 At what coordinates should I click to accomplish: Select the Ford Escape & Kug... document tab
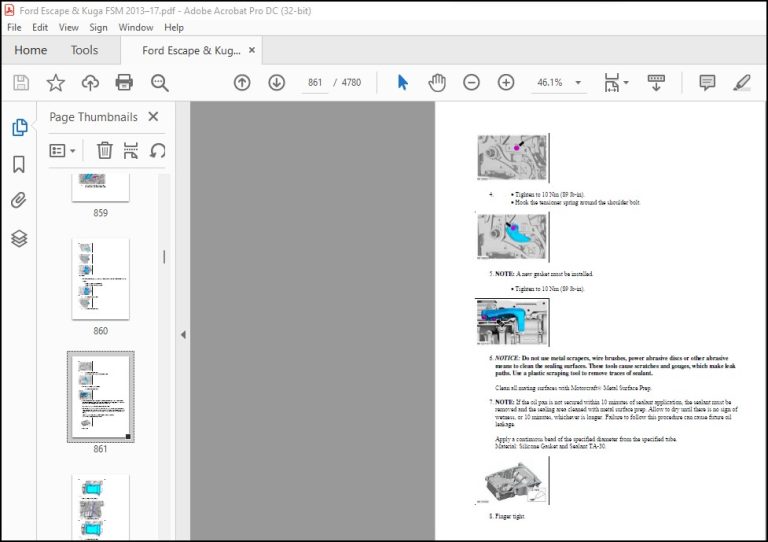(x=191, y=50)
